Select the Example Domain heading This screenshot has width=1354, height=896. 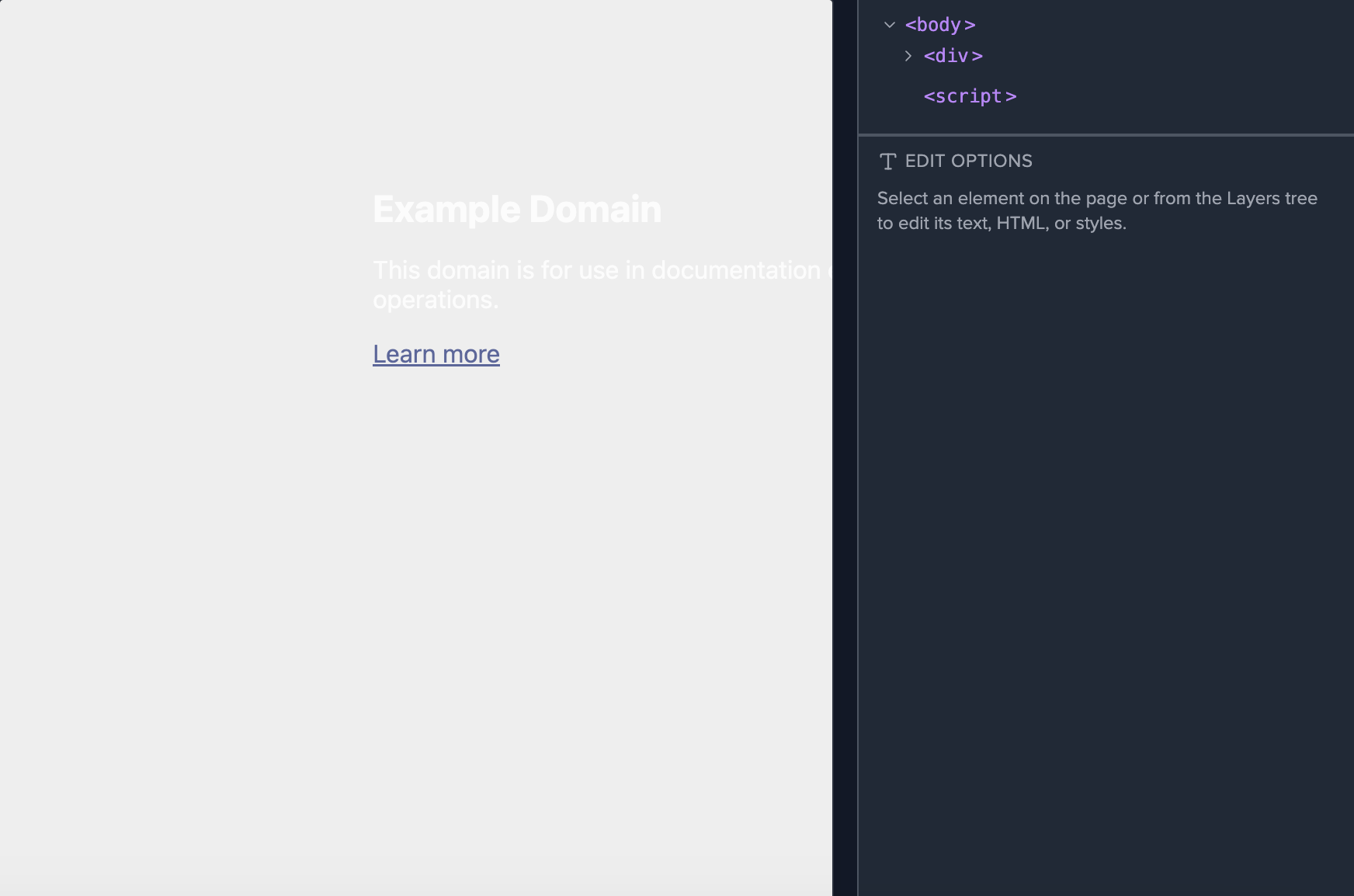pyautogui.click(x=517, y=209)
